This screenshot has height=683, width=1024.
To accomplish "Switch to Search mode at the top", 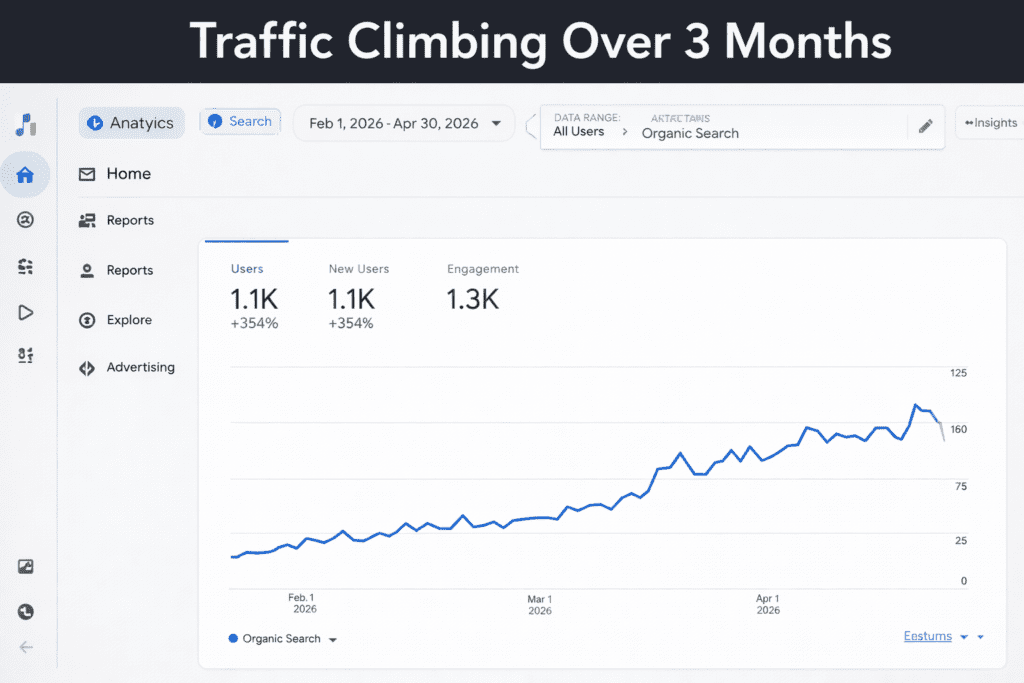I will tap(240, 121).
